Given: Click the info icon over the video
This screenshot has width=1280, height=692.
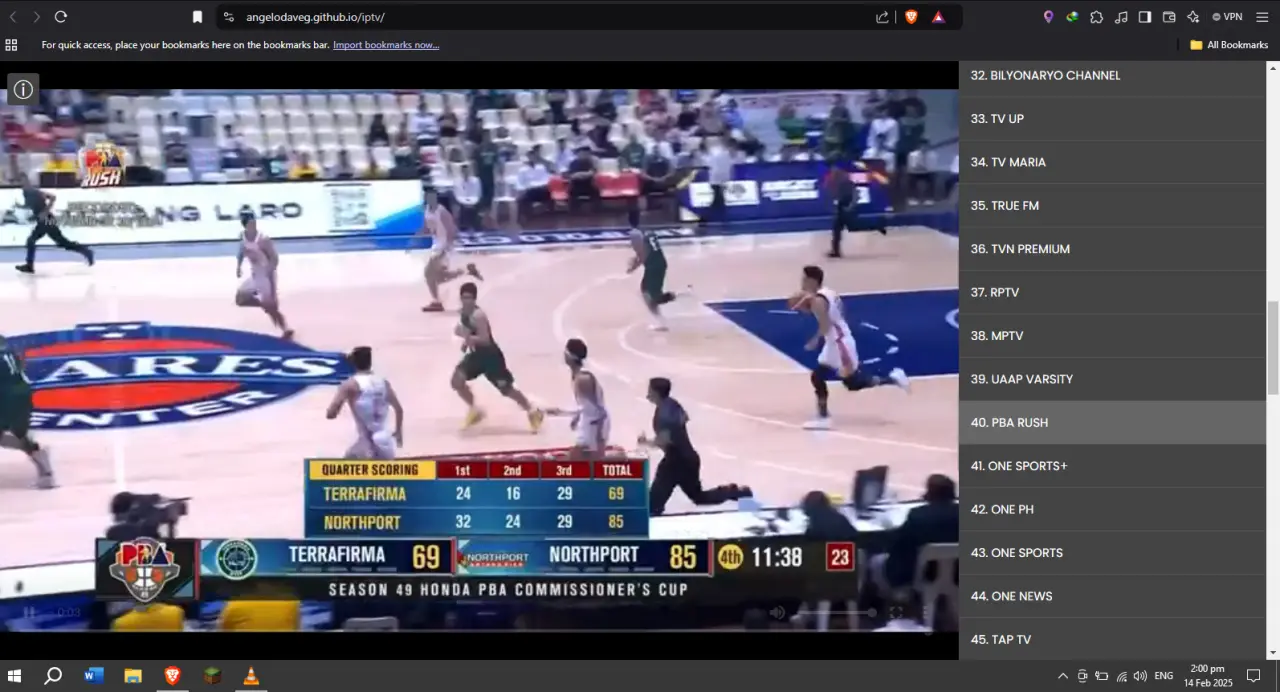Looking at the screenshot, I should 23,89.
